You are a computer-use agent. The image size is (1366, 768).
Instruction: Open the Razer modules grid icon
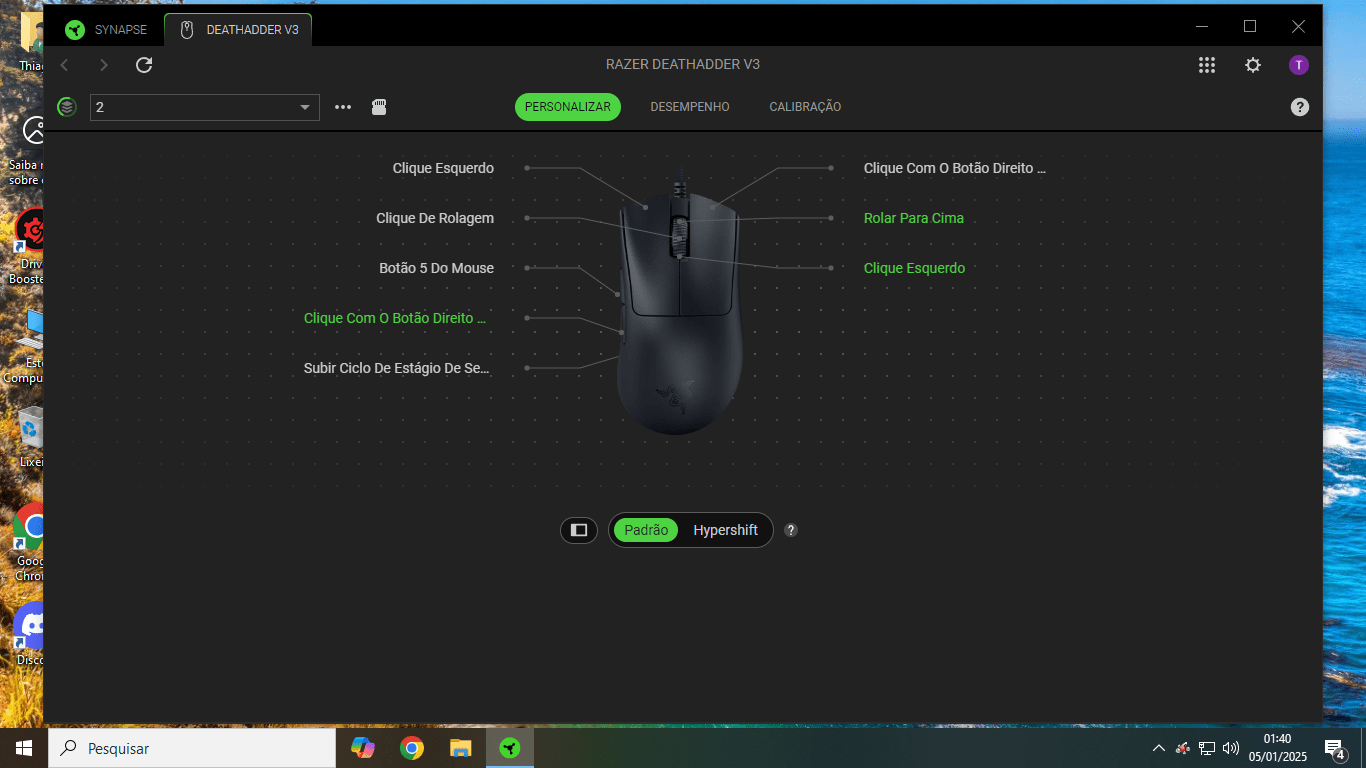pos(1207,65)
